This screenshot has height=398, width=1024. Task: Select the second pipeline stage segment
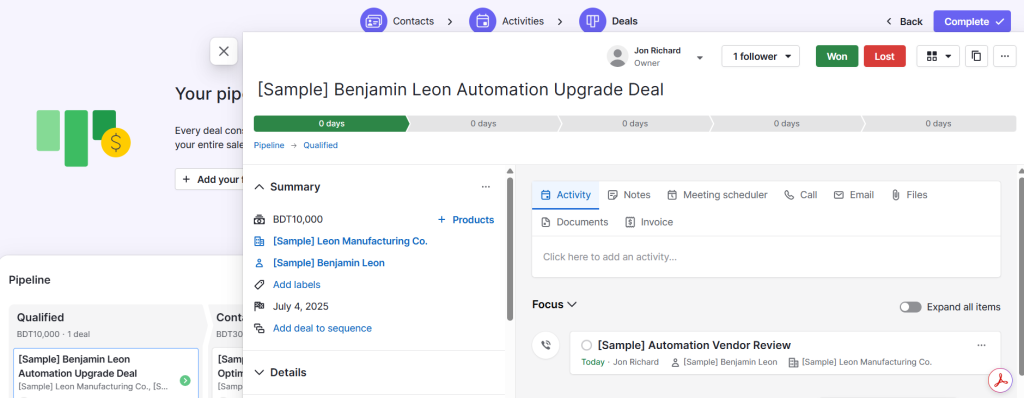click(483, 124)
